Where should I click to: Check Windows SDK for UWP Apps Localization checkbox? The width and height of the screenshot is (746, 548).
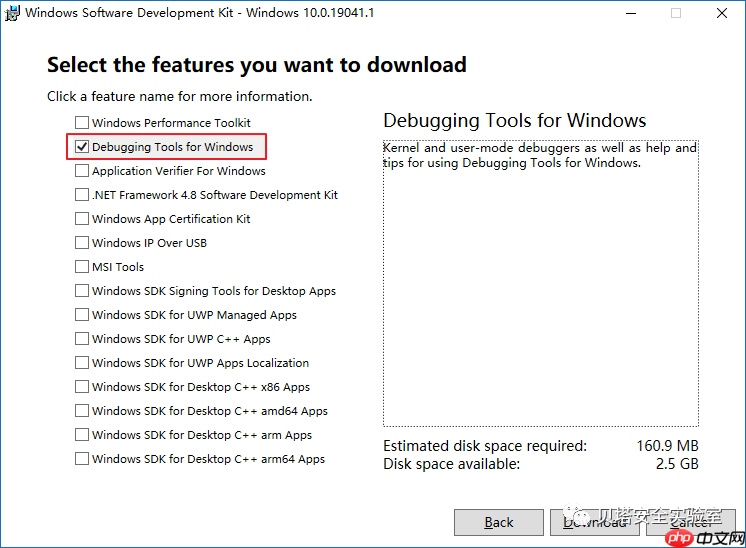pyautogui.click(x=82, y=362)
